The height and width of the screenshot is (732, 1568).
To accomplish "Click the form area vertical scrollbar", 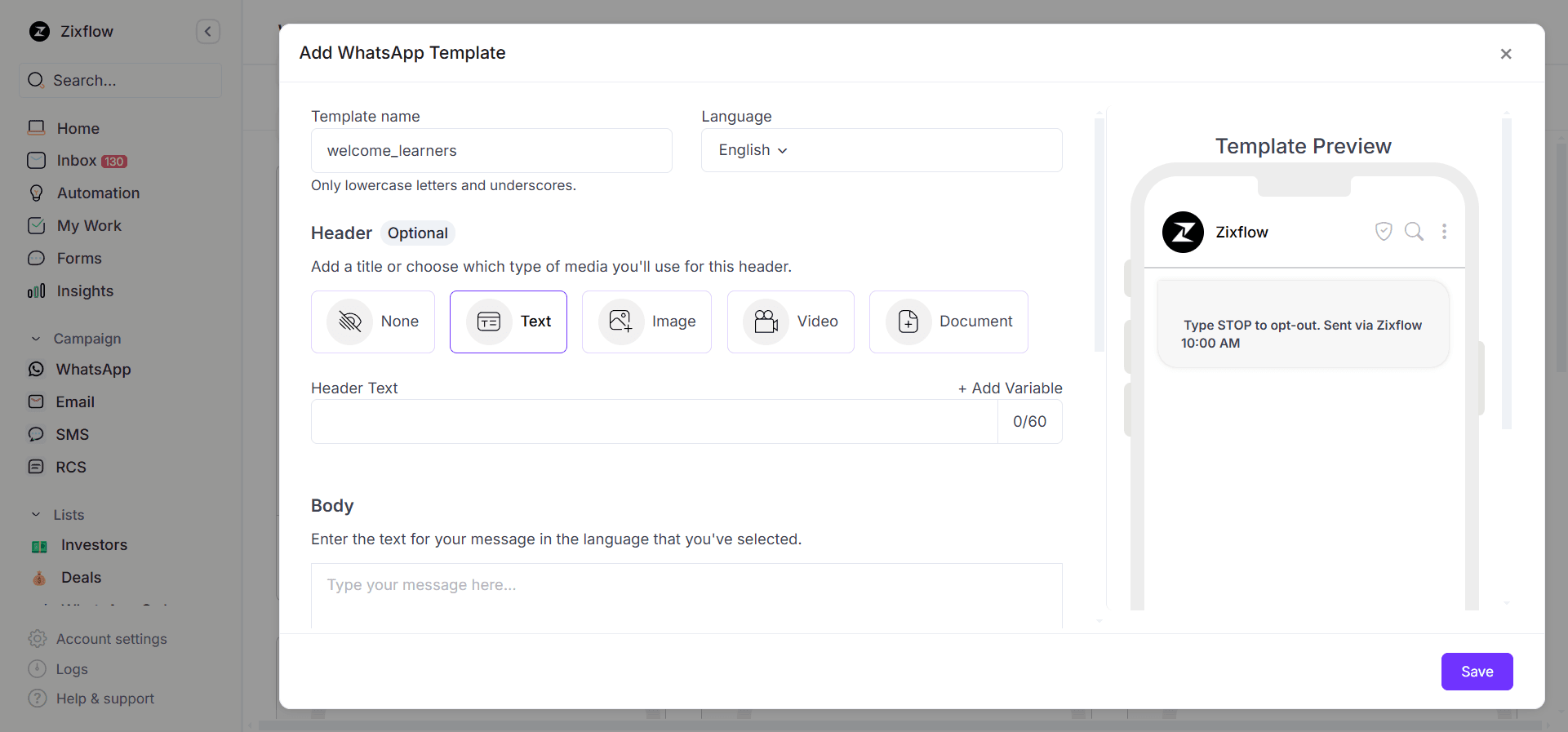I will (1099, 237).
